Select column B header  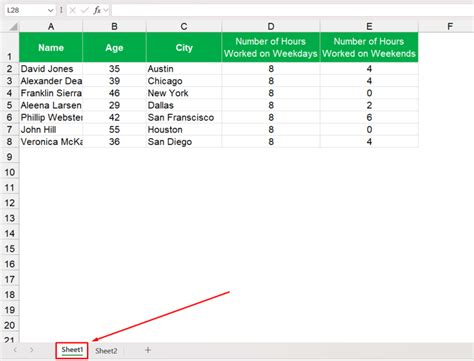pos(114,26)
